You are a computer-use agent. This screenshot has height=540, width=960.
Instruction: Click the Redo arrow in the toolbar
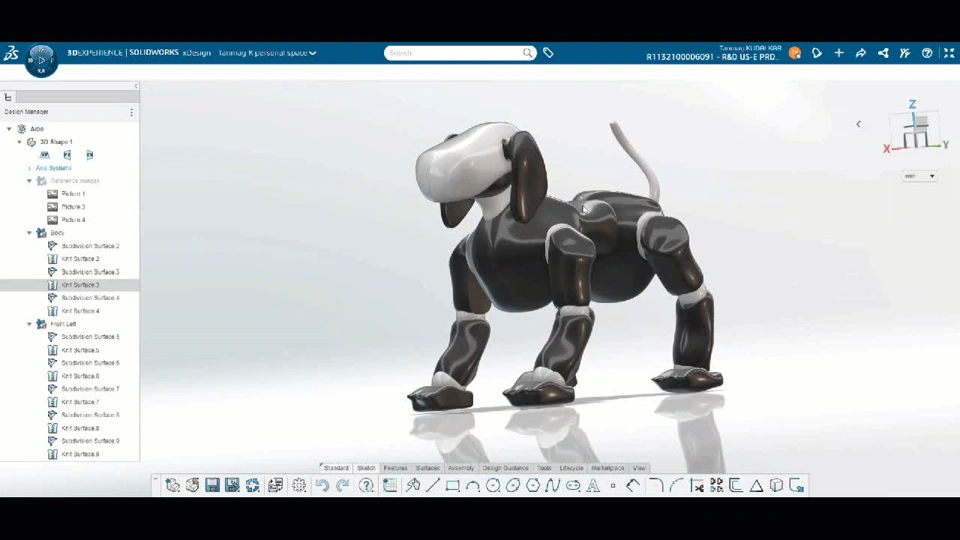coord(342,486)
